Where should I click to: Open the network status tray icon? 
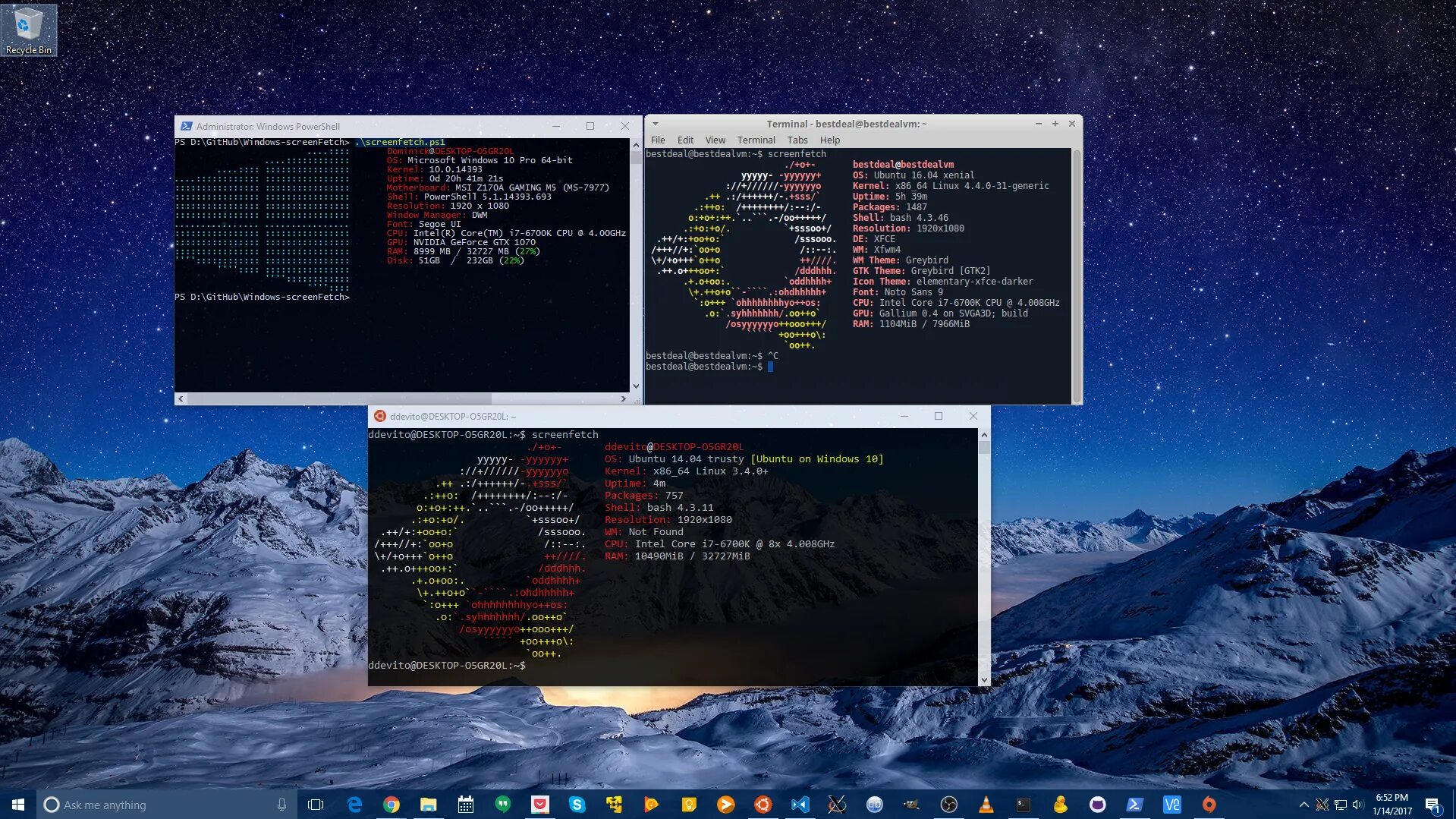click(1341, 805)
